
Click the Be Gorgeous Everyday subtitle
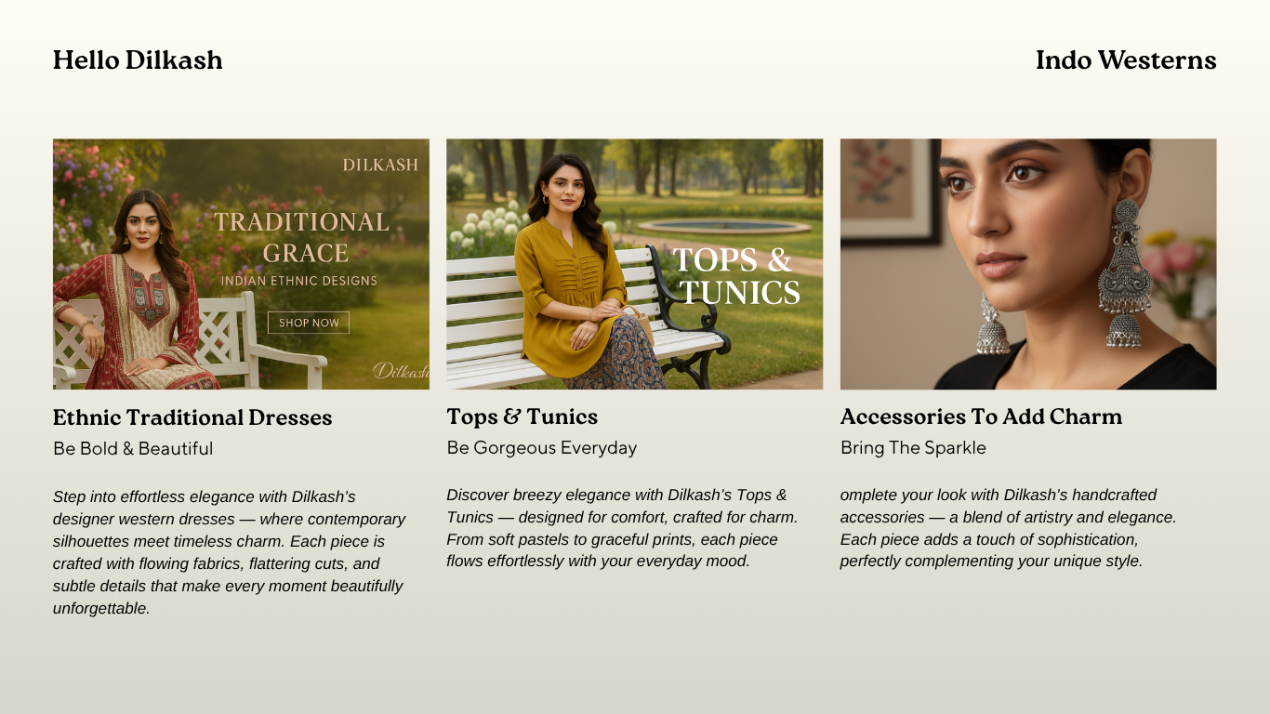541,448
